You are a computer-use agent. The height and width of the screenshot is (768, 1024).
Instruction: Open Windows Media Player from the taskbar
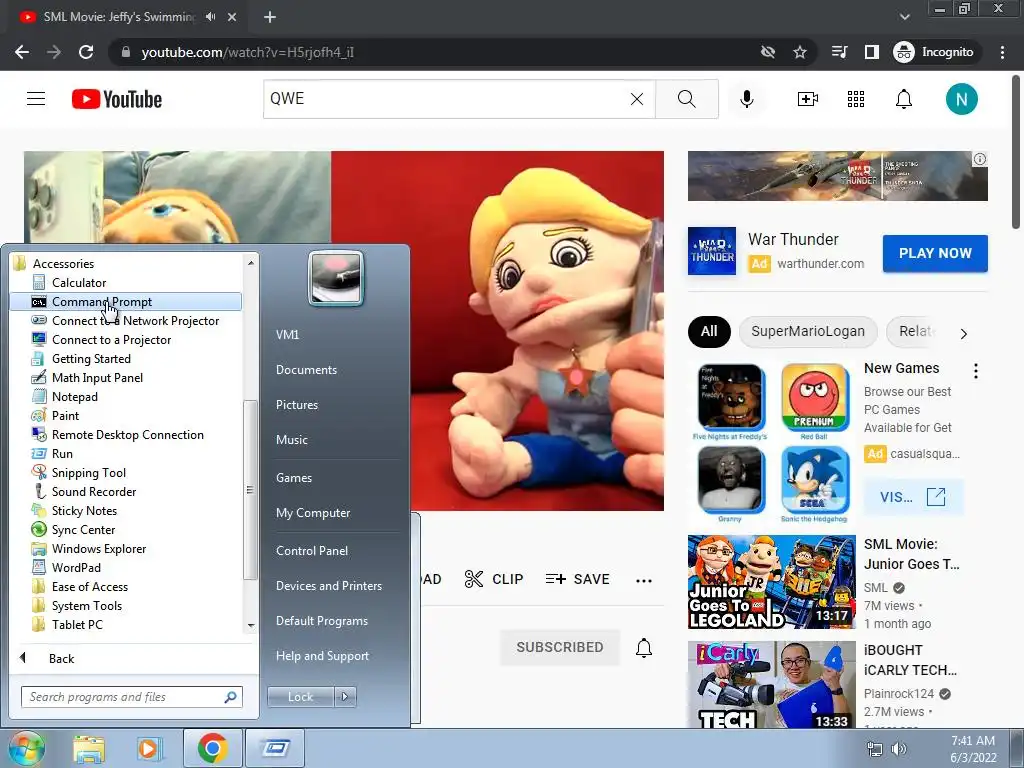(150, 749)
